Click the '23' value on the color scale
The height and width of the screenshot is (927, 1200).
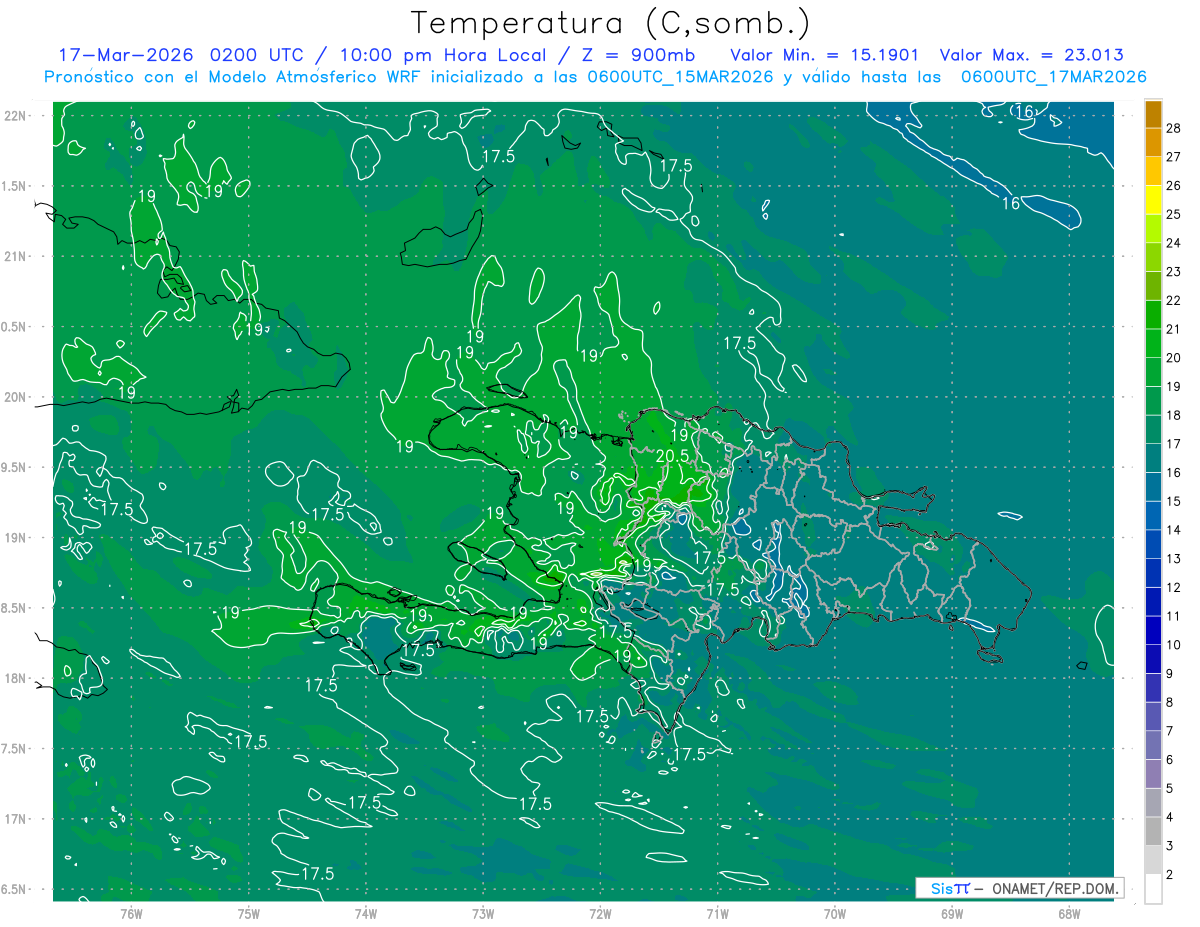[x=1174, y=272]
